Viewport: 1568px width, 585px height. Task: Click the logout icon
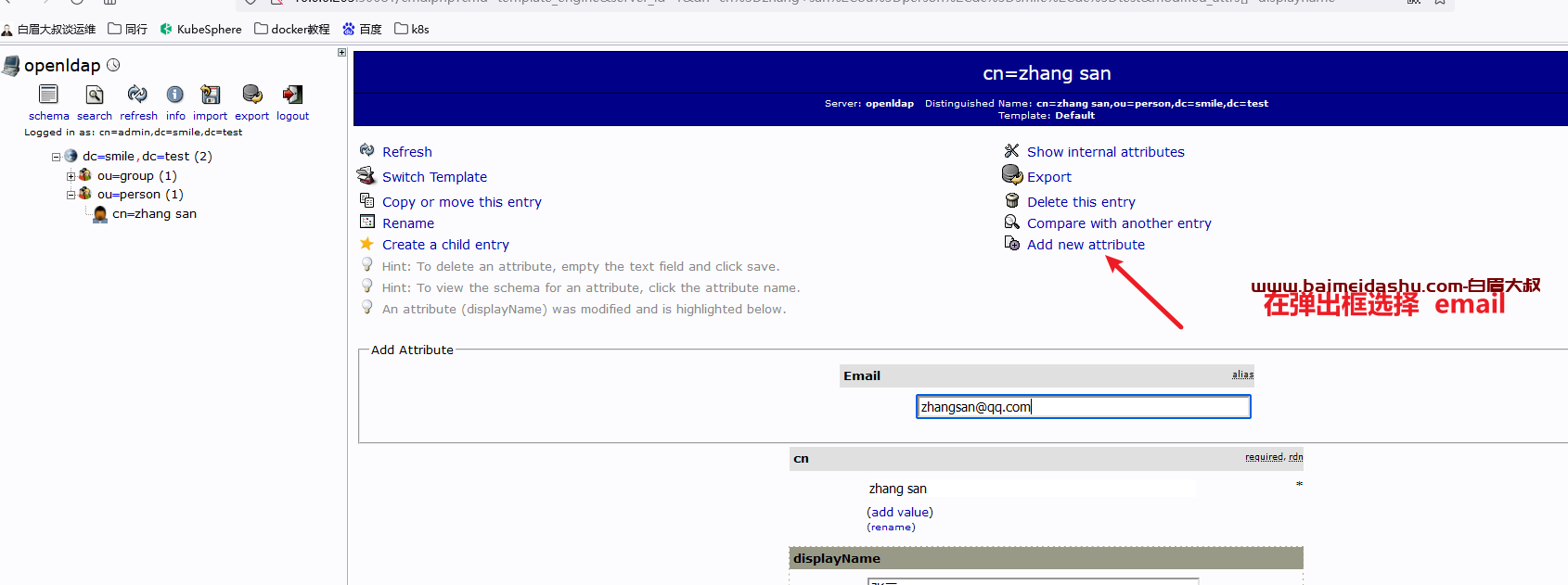(x=292, y=95)
